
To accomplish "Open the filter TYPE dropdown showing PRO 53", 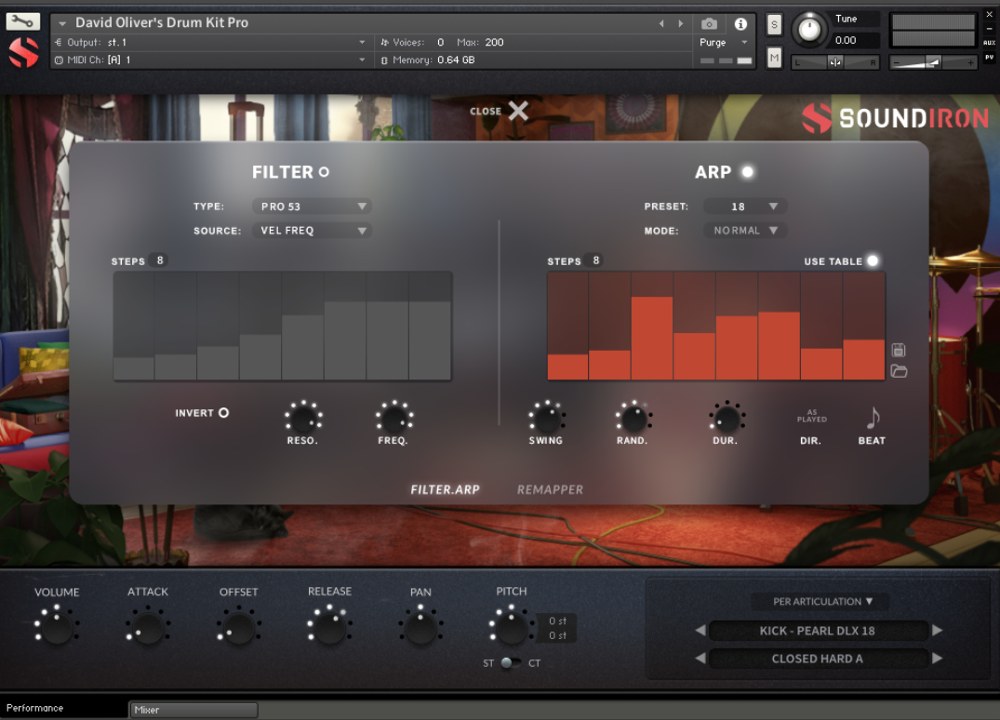I will coord(311,206).
